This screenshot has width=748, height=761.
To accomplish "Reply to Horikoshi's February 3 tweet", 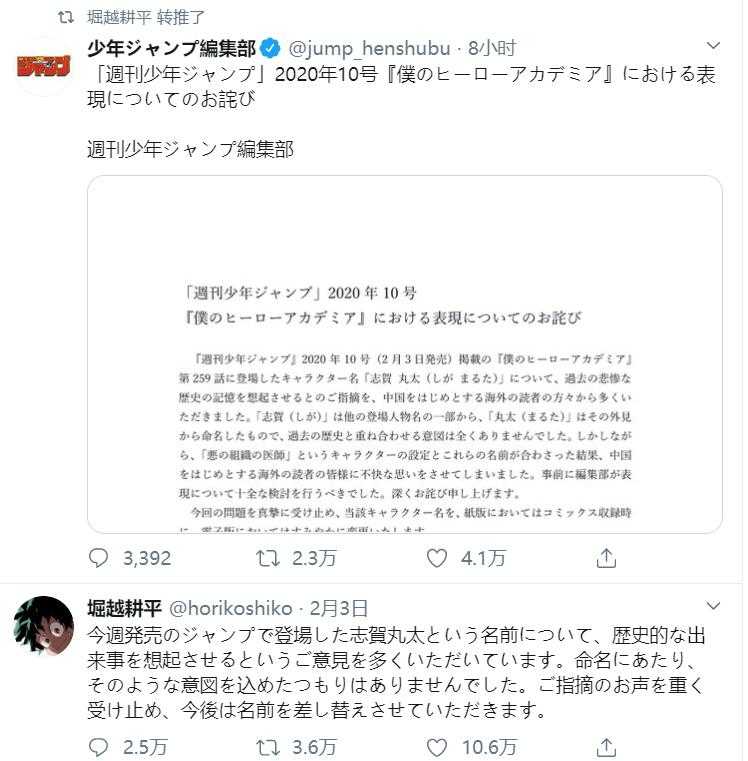I will [x=99, y=747].
